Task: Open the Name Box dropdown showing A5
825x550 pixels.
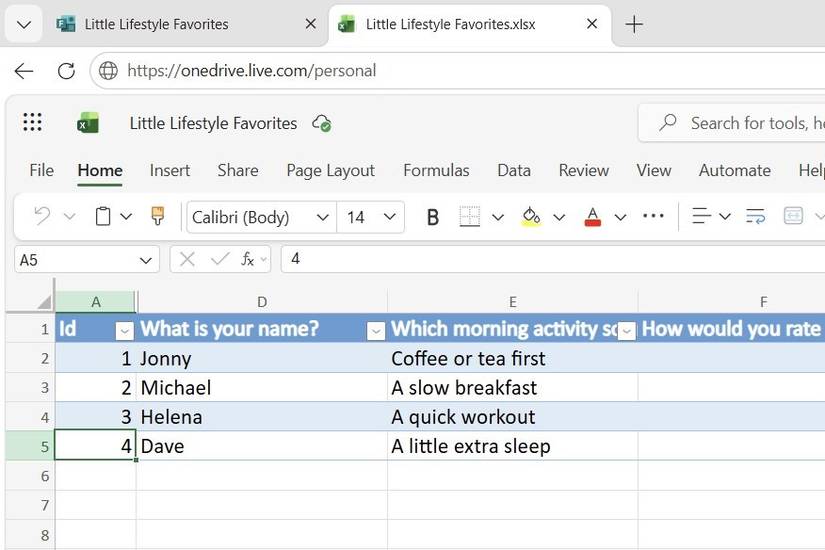Action: tap(146, 260)
